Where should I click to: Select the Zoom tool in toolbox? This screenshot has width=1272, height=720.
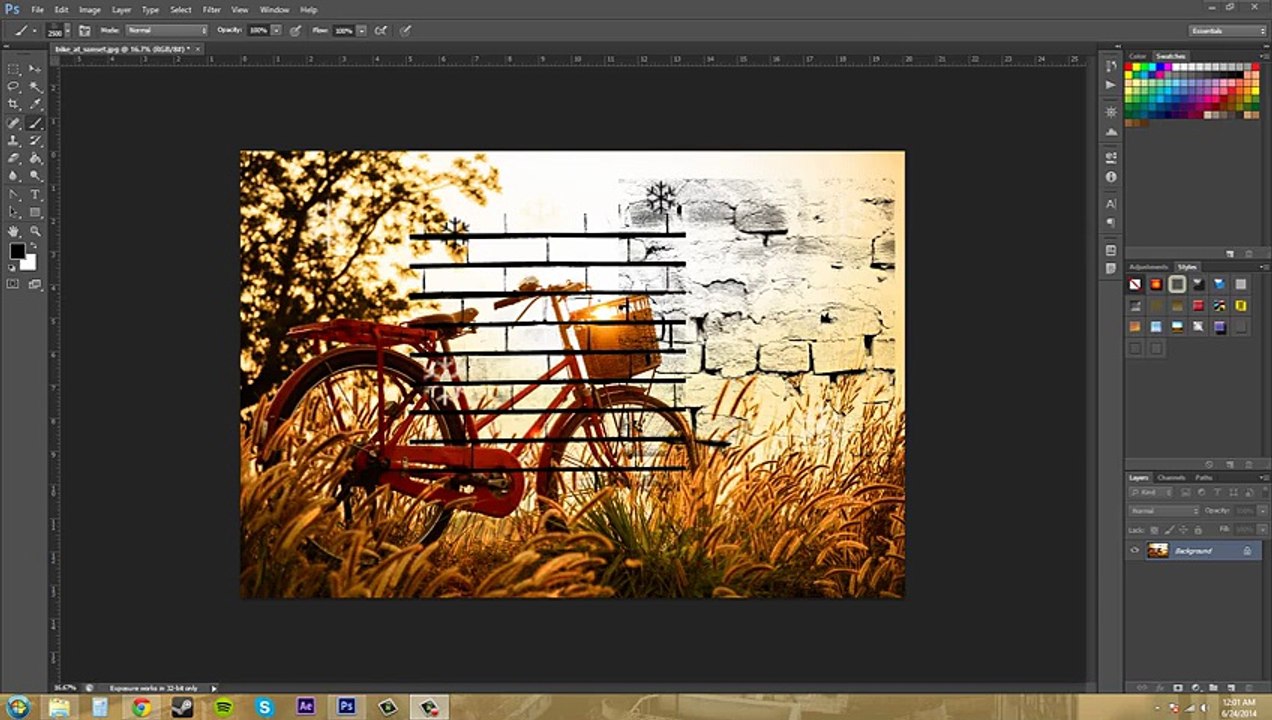click(x=35, y=231)
